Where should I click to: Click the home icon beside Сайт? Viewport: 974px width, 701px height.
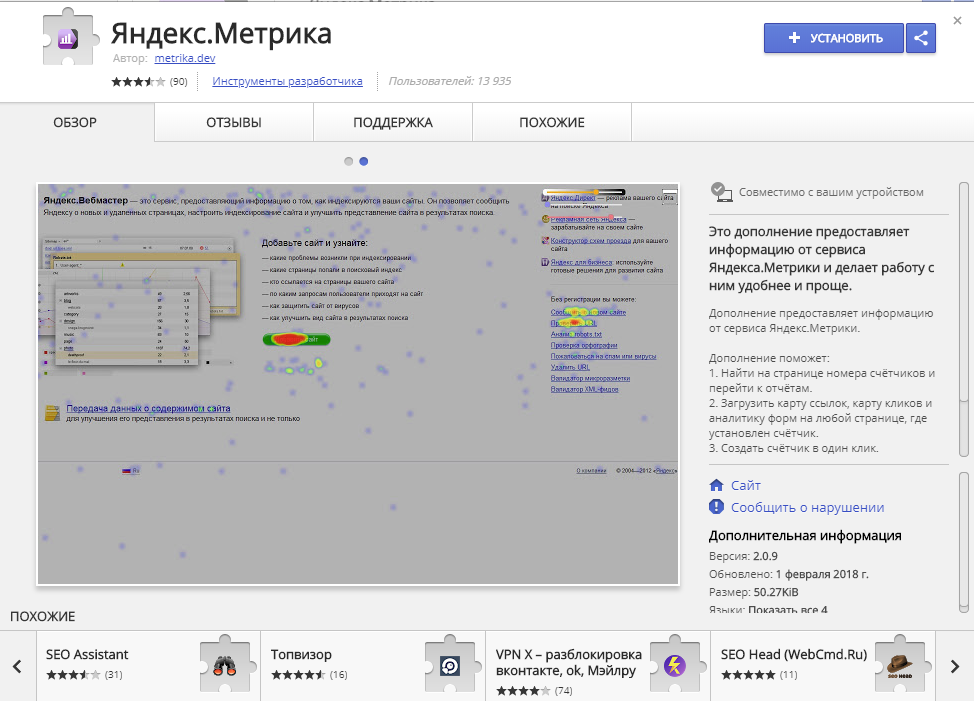coord(716,485)
